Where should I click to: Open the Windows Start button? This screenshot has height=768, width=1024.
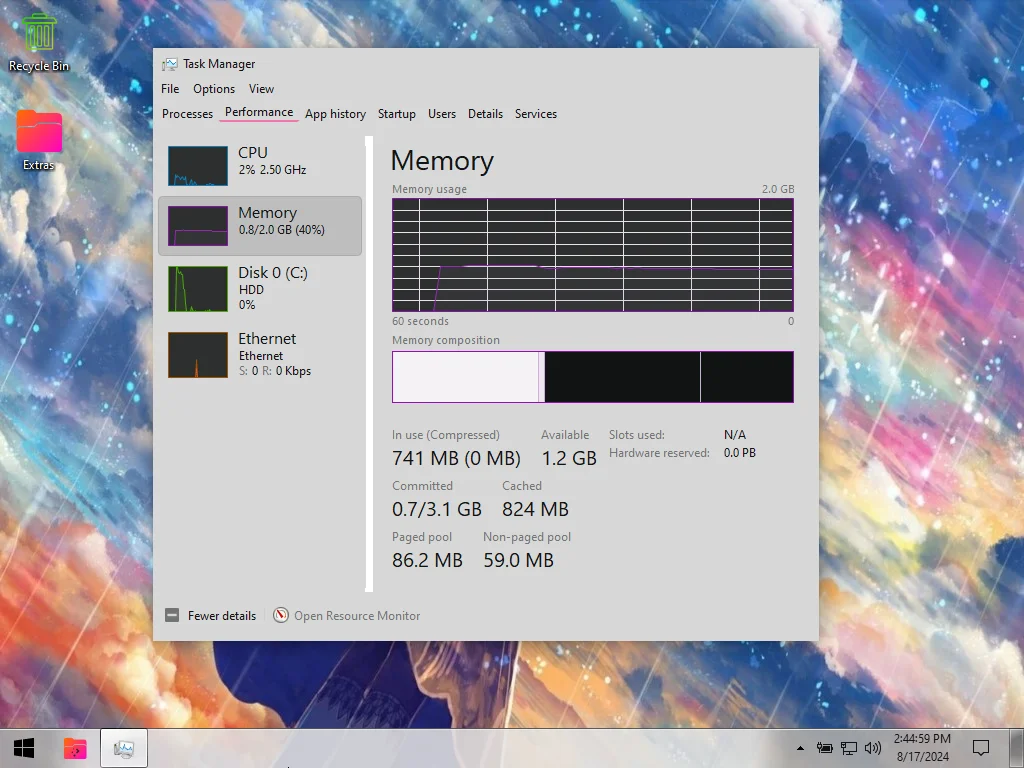click(24, 748)
